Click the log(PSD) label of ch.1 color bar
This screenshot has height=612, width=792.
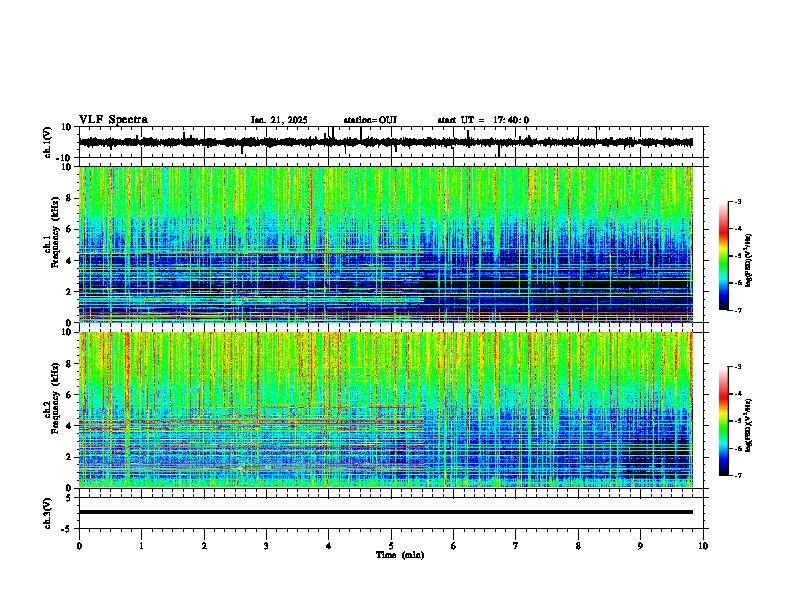tap(749, 261)
